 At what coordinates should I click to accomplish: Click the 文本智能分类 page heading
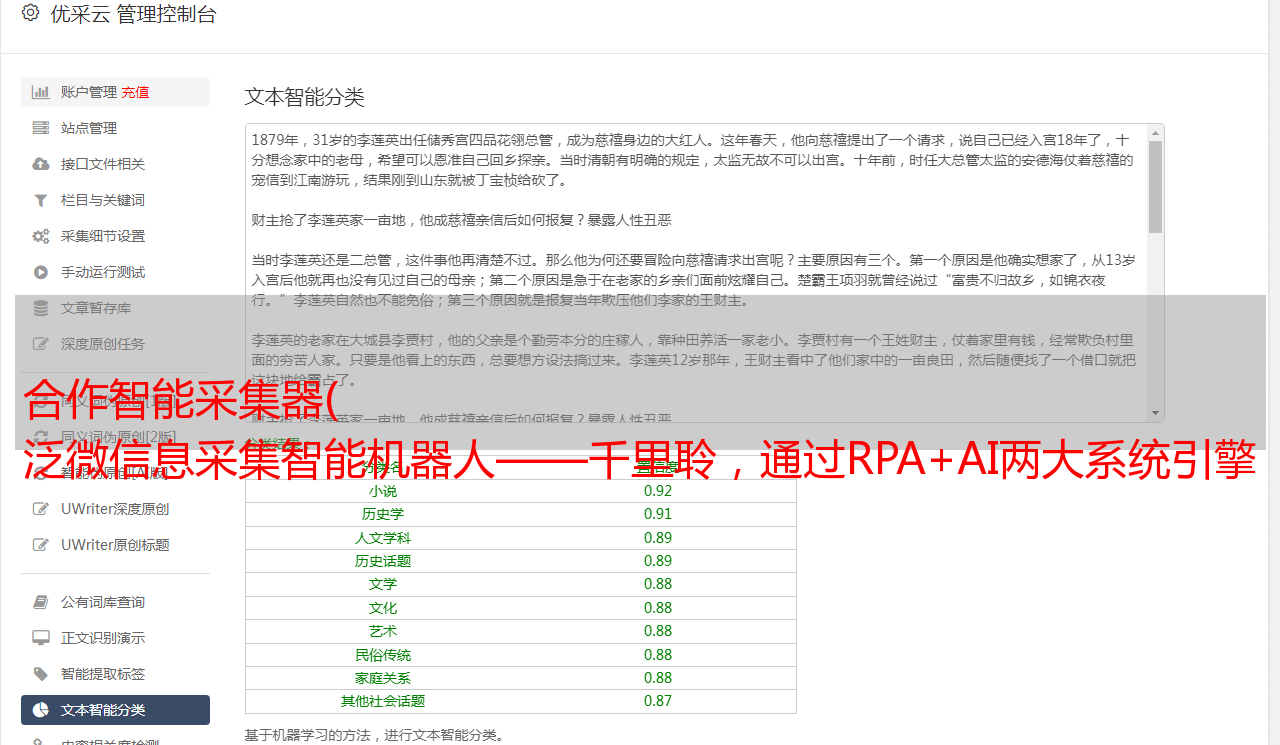click(x=305, y=97)
